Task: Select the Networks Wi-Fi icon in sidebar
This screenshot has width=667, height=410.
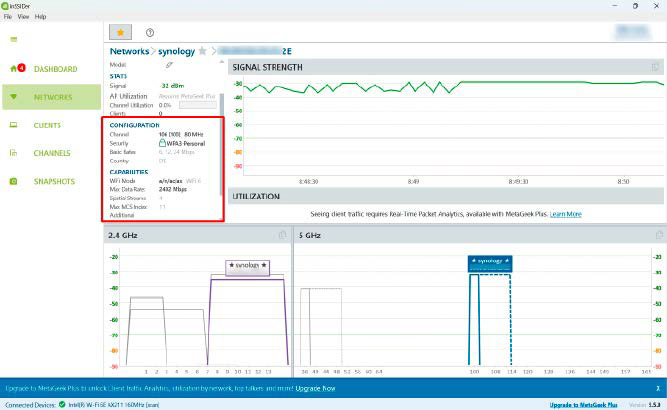Action: pos(14,97)
